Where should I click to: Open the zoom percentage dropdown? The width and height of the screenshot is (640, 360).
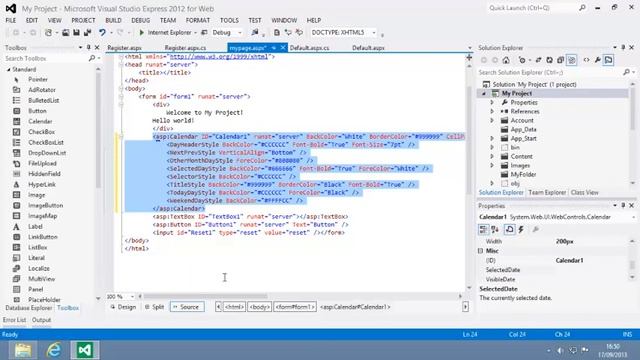(x=132, y=296)
